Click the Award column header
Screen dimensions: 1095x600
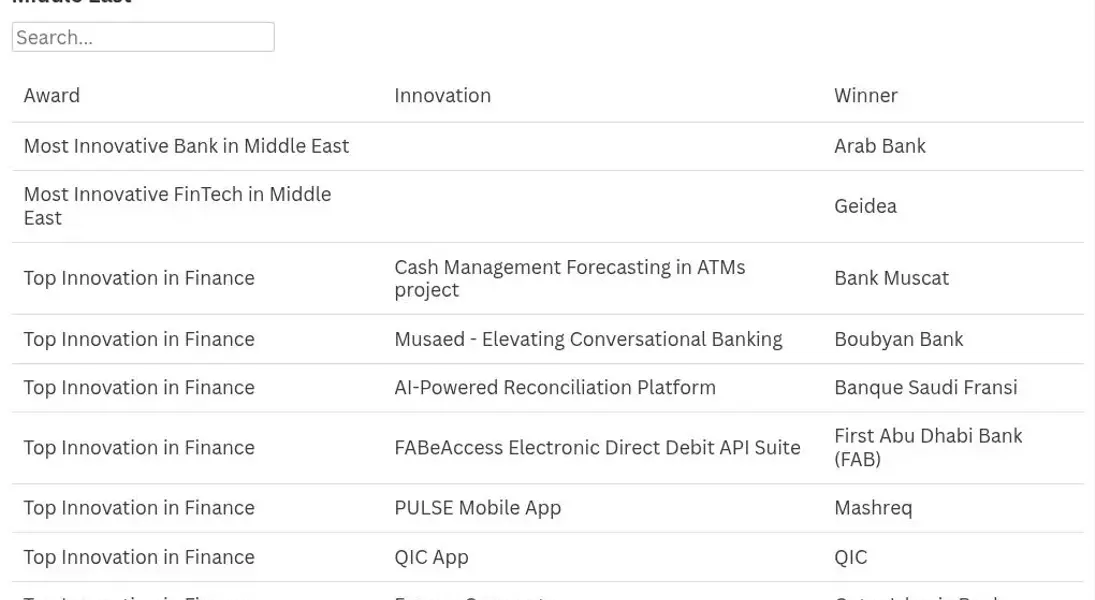tap(52, 95)
